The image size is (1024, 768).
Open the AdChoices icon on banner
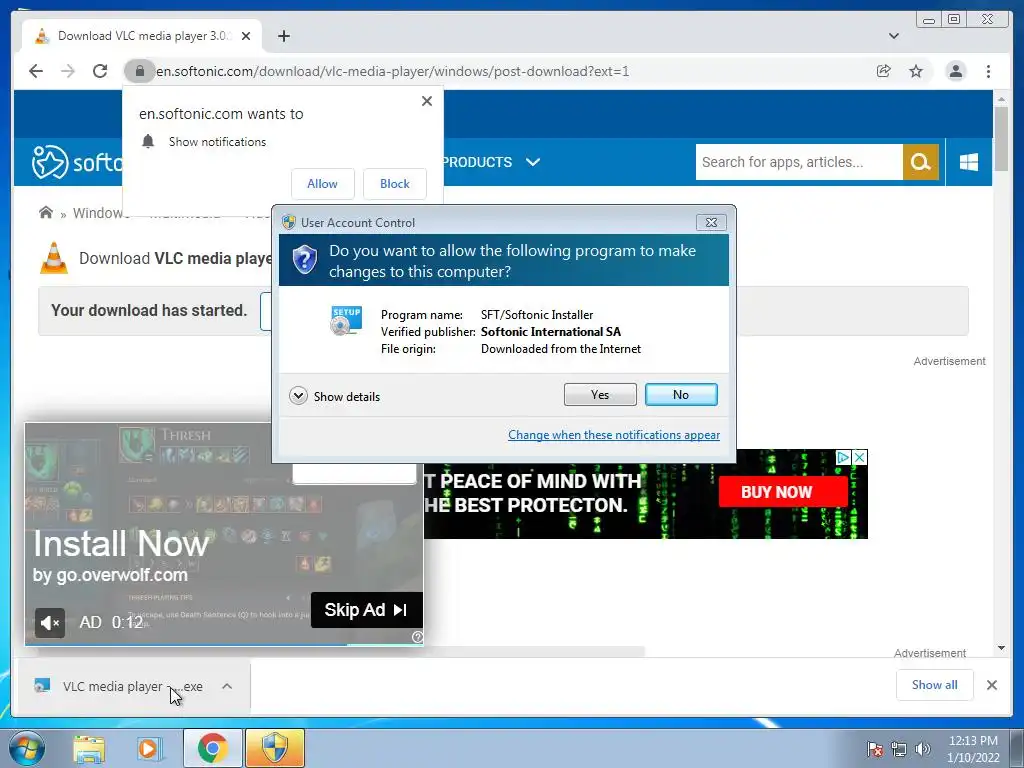(844, 457)
